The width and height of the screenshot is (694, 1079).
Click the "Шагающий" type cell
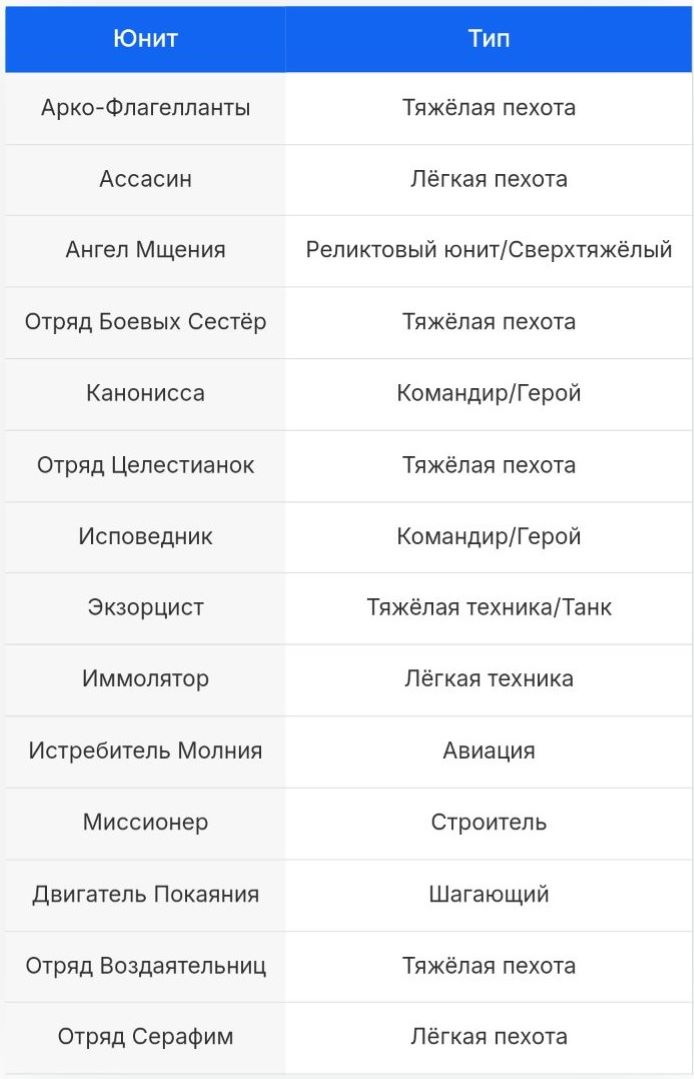tap(489, 894)
